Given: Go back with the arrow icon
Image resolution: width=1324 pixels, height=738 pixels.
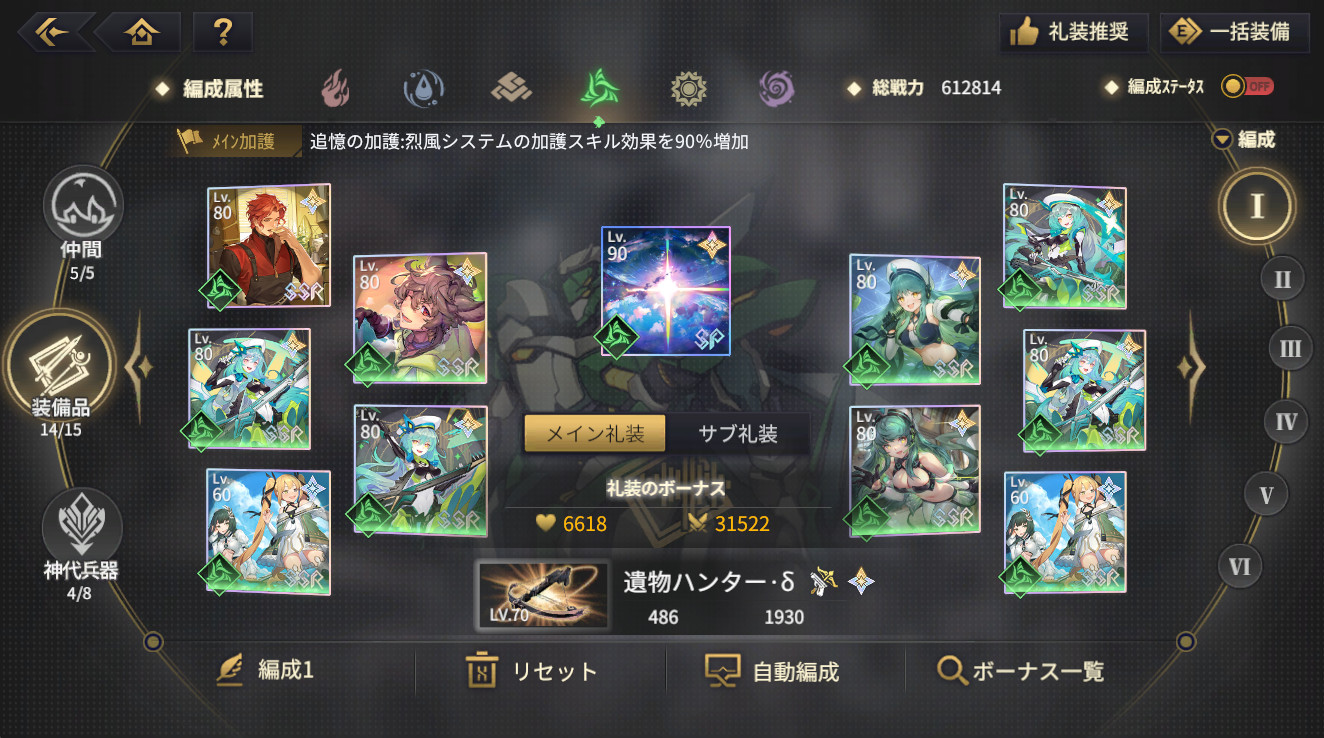Looking at the screenshot, I should click(54, 32).
